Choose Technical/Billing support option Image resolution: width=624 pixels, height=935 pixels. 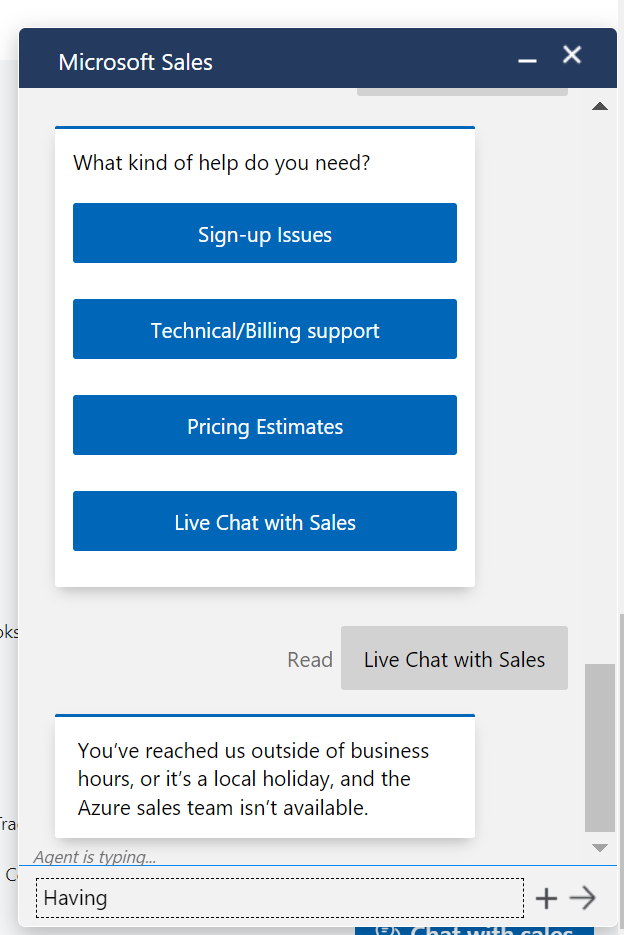(x=265, y=329)
